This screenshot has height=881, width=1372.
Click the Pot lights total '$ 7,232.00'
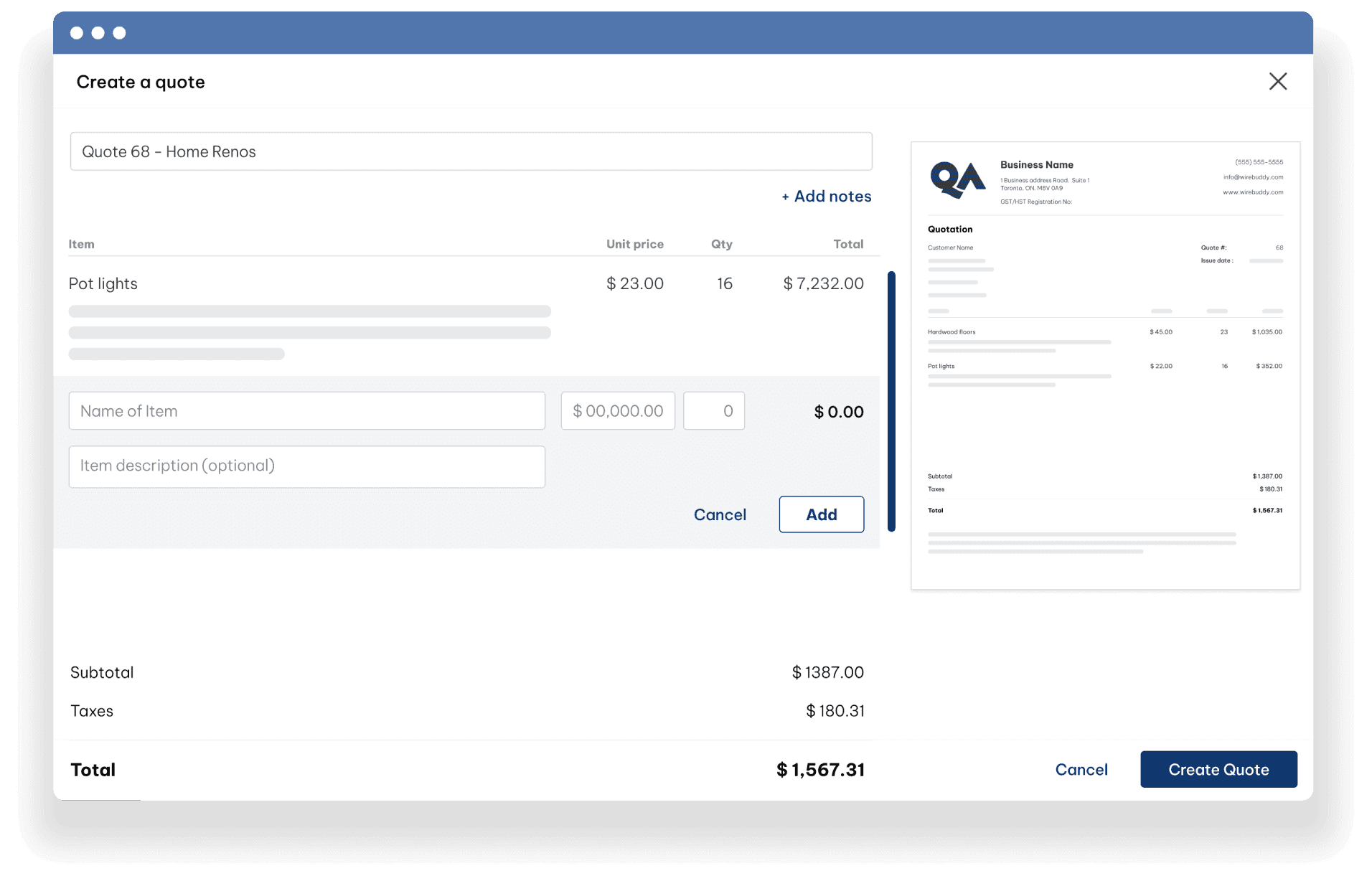824,284
